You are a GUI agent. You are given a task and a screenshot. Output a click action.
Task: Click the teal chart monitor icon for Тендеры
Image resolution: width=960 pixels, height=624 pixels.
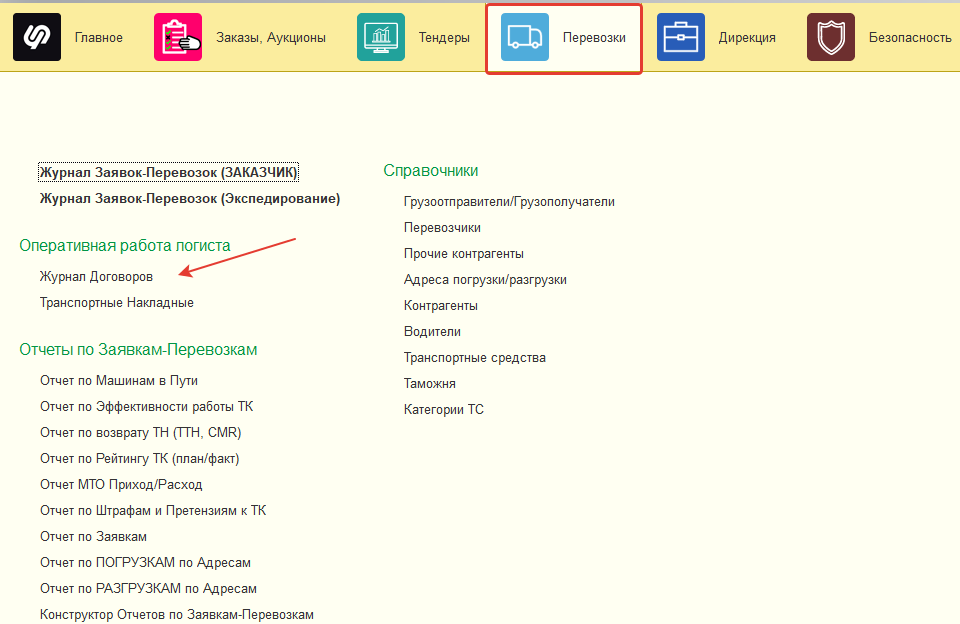tap(381, 37)
